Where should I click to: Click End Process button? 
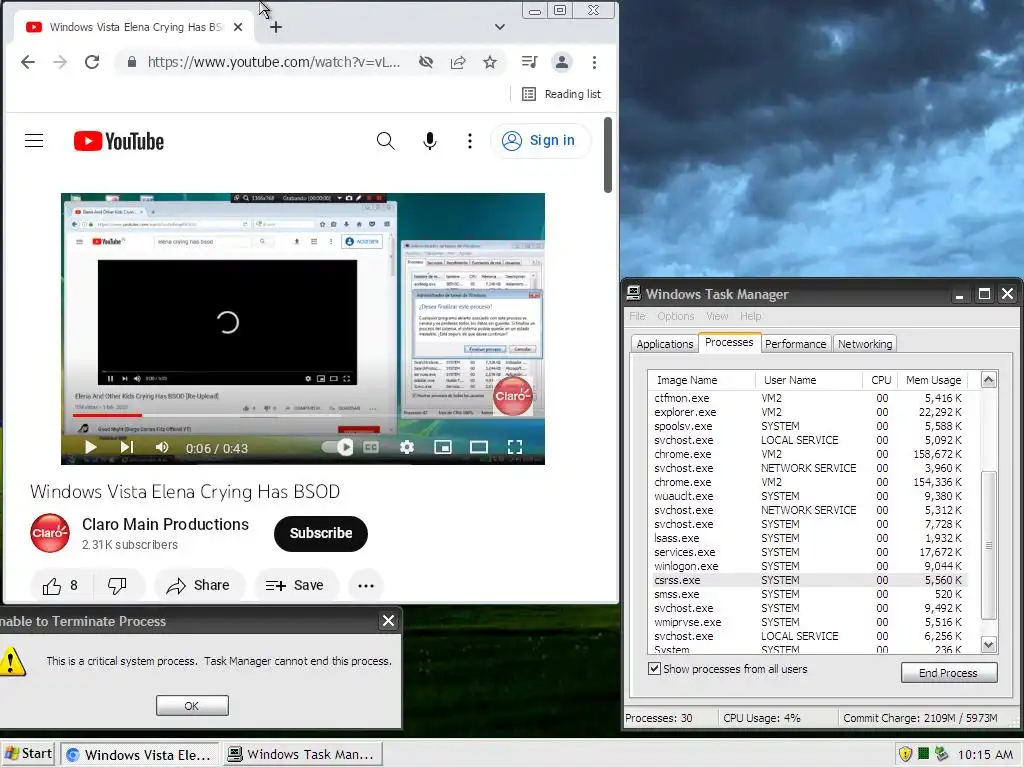pyautogui.click(x=948, y=673)
